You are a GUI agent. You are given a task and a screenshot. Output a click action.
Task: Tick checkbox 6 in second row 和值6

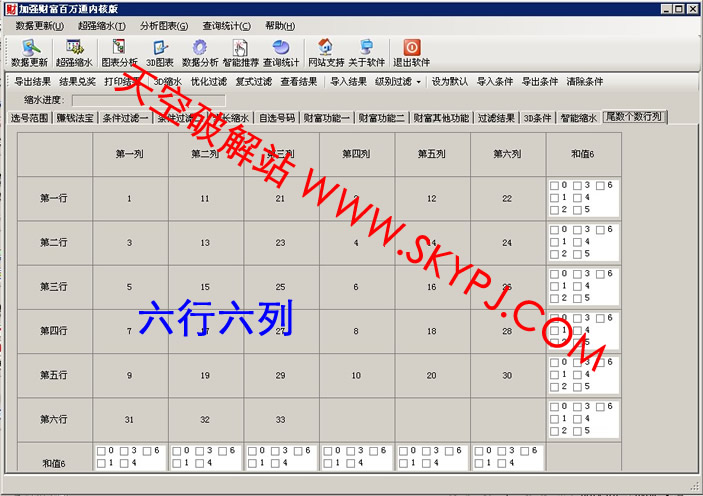[600, 230]
